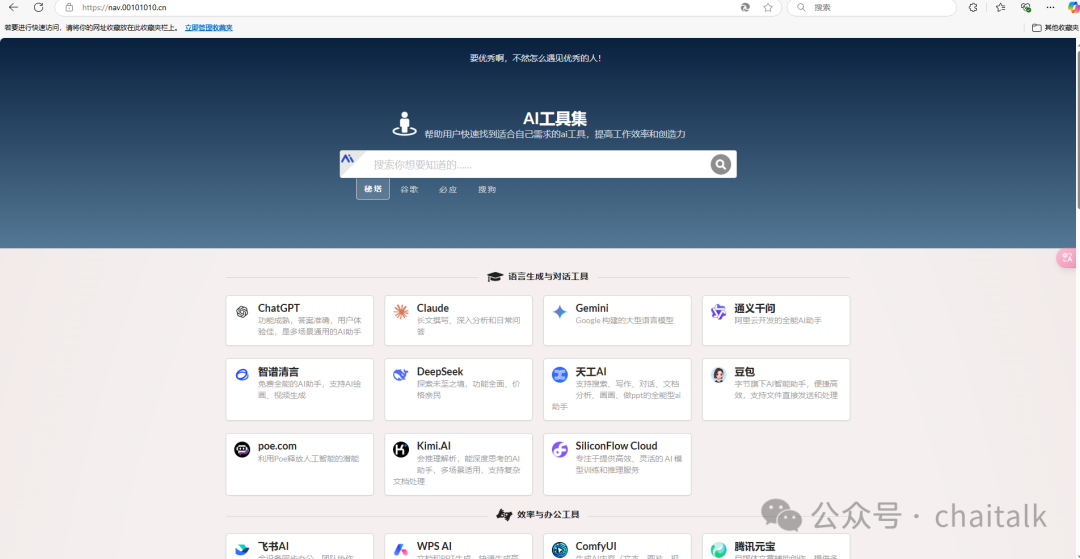1080x559 pixels.
Task: Click the Claude starburst icon
Action: 401,312
